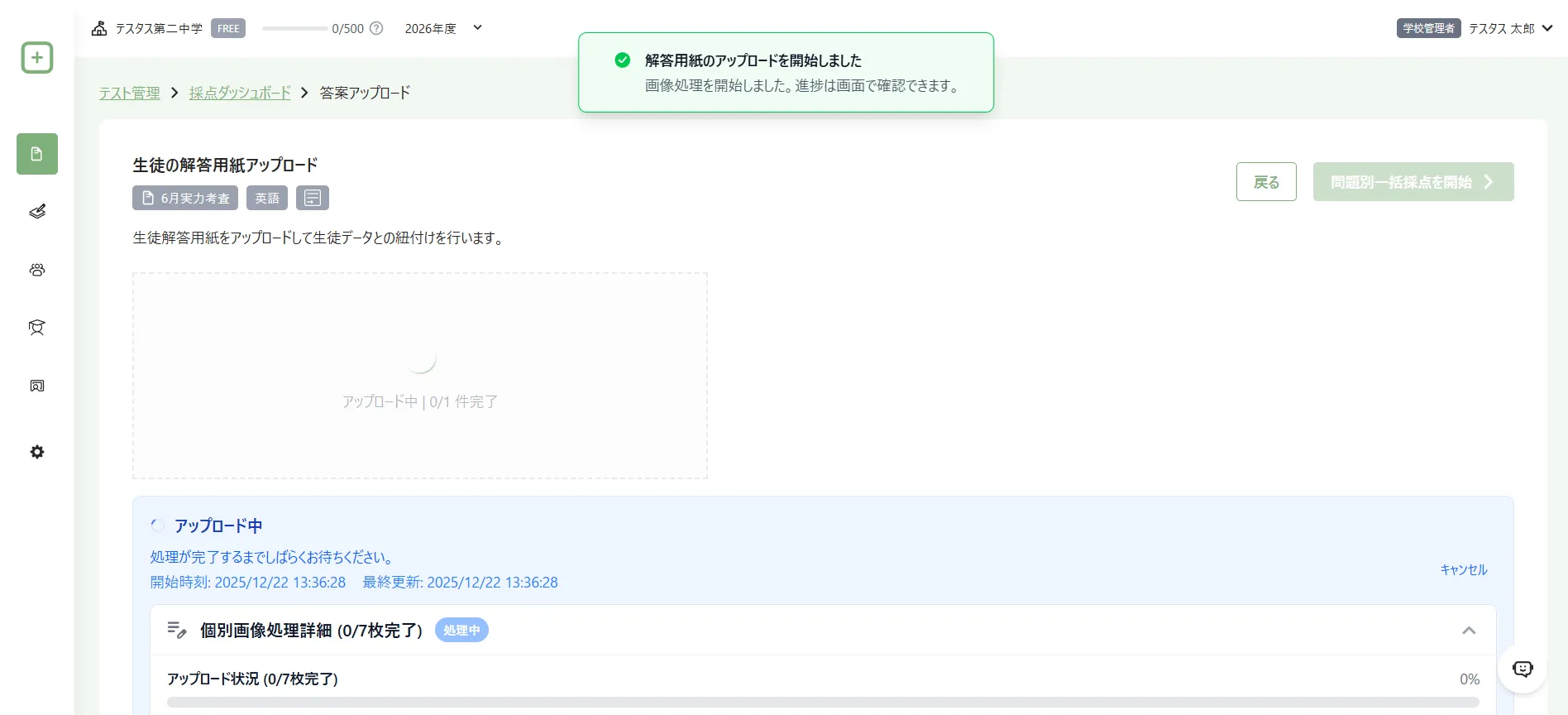
Task: Click the 戻る button
Action: tap(1266, 182)
